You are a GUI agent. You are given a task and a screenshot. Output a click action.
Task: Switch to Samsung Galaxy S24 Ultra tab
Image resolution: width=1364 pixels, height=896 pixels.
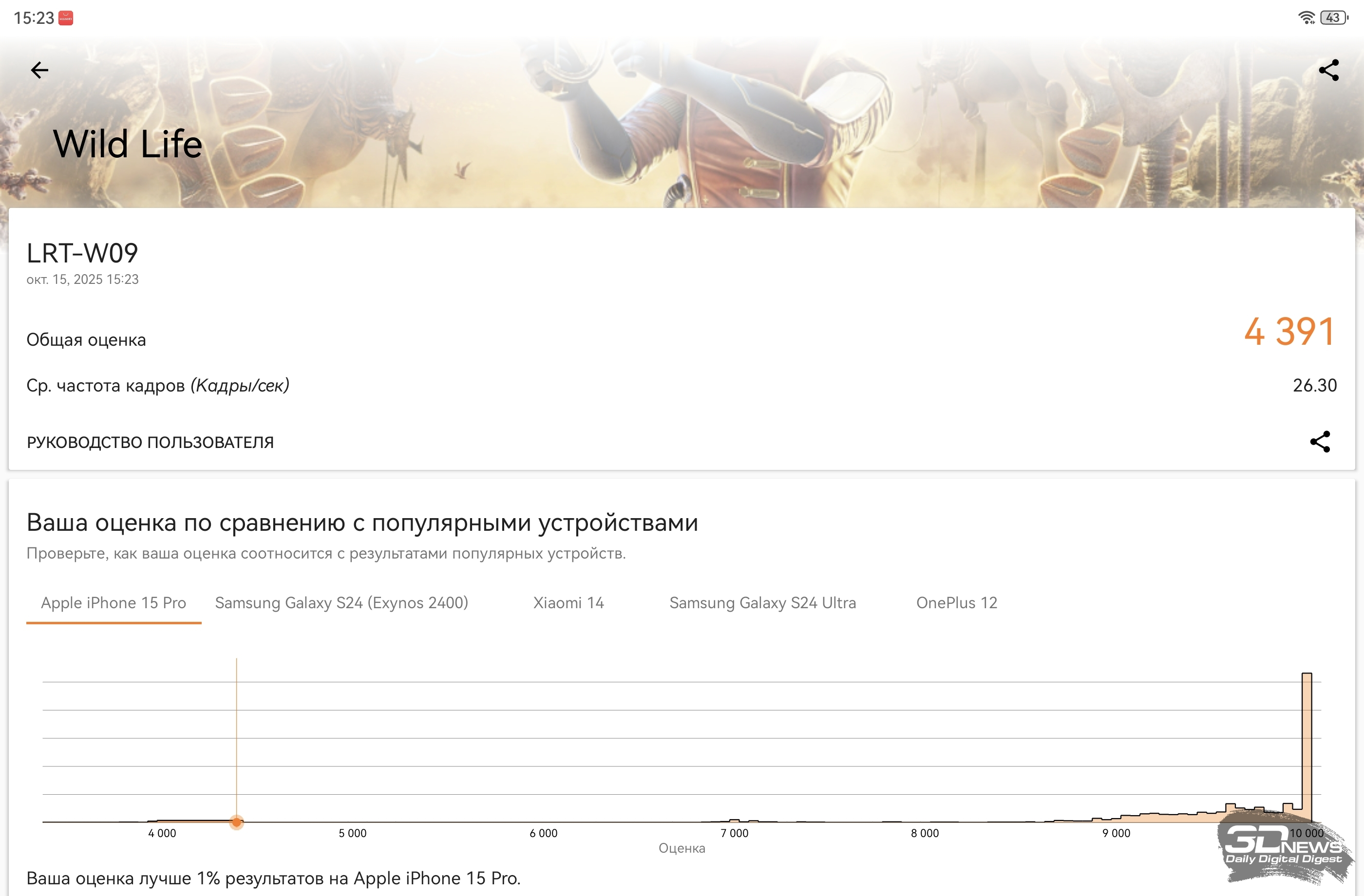coord(762,603)
